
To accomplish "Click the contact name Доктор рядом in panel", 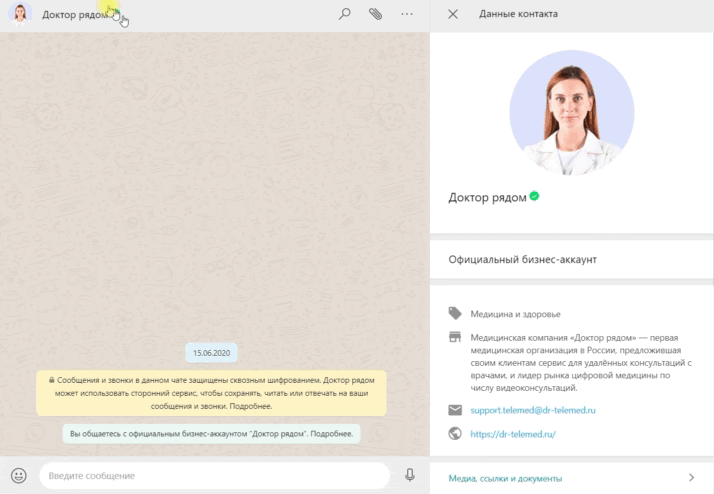I will [487, 197].
